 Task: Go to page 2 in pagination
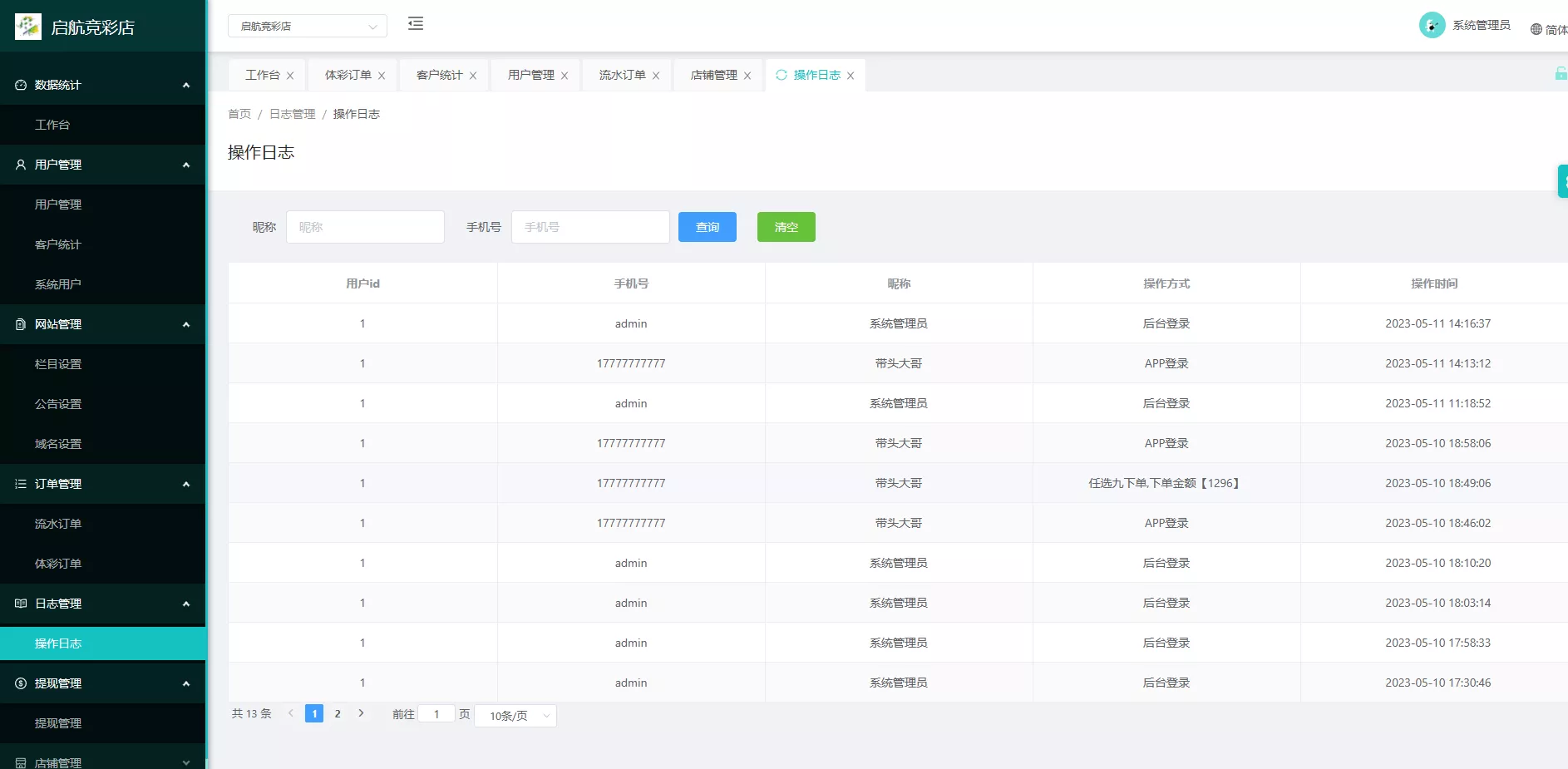338,713
